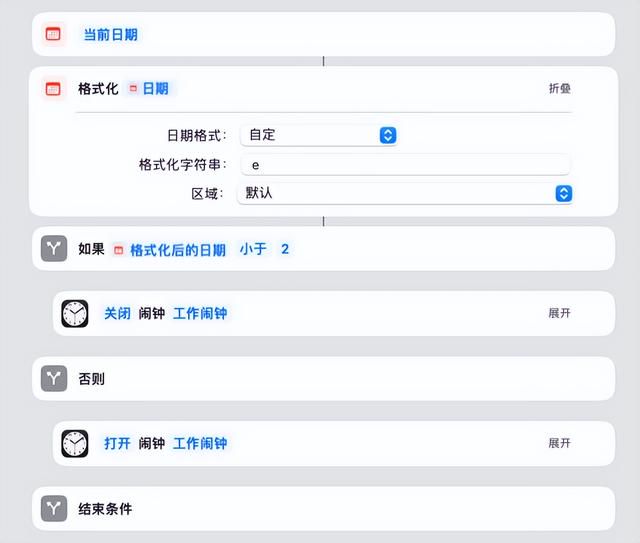This screenshot has width=640, height=543.
Task: Expand the 打开 闹钟 action via 展开
Action: click(560, 443)
